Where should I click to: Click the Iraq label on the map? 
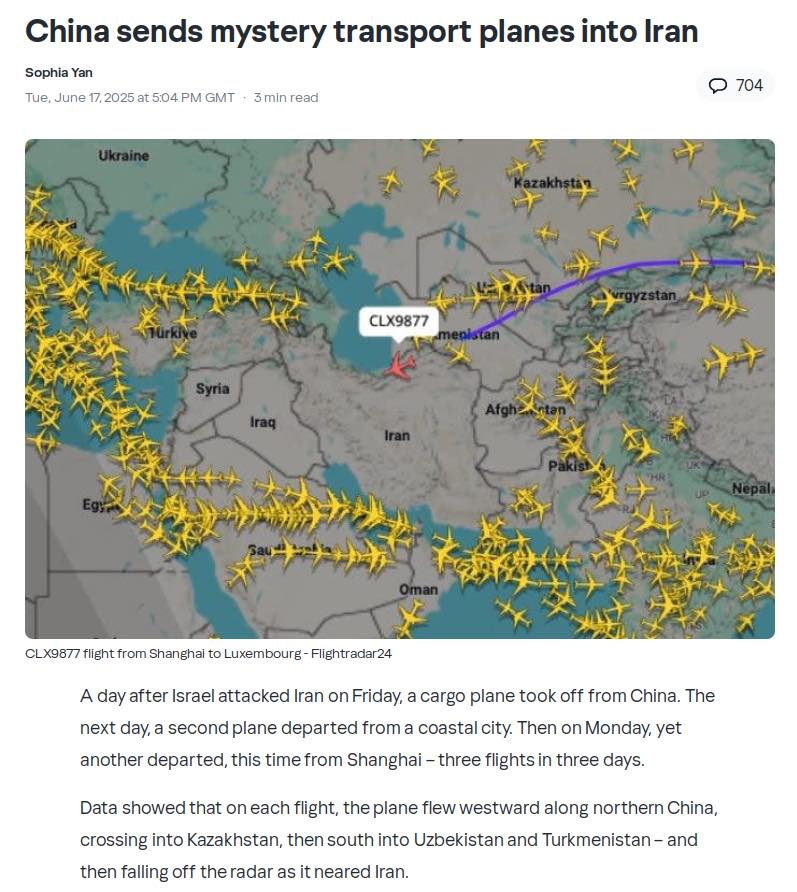click(262, 422)
